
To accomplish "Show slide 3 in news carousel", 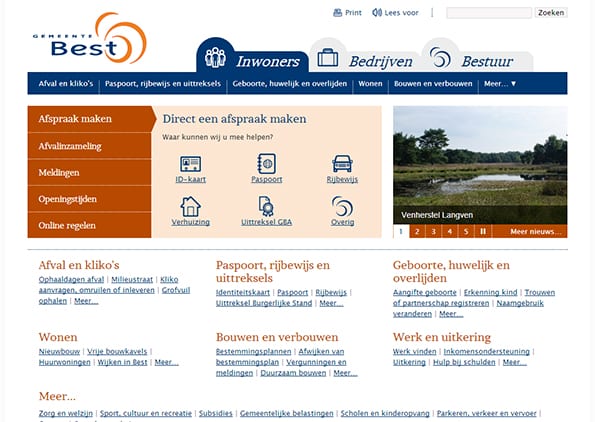I will 433,231.
